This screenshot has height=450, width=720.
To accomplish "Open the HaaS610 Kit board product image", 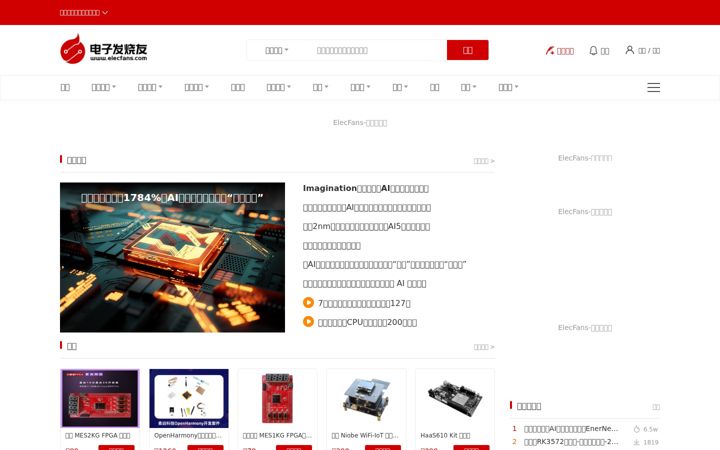I will click(x=455, y=398).
